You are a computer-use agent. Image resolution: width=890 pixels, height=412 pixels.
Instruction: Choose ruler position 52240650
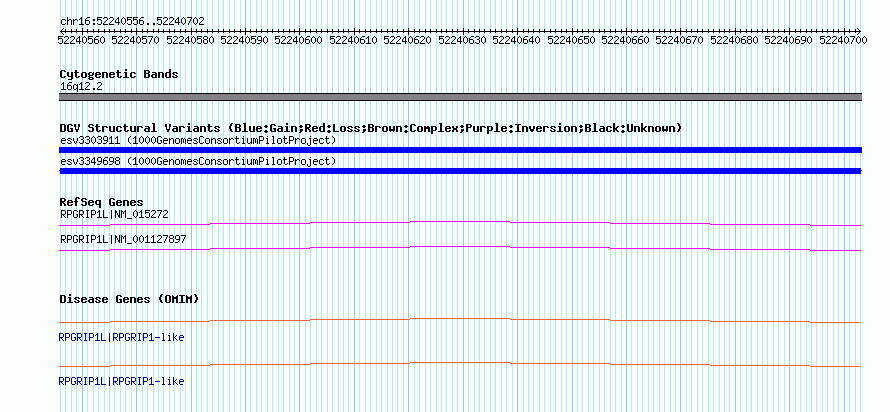(x=571, y=40)
